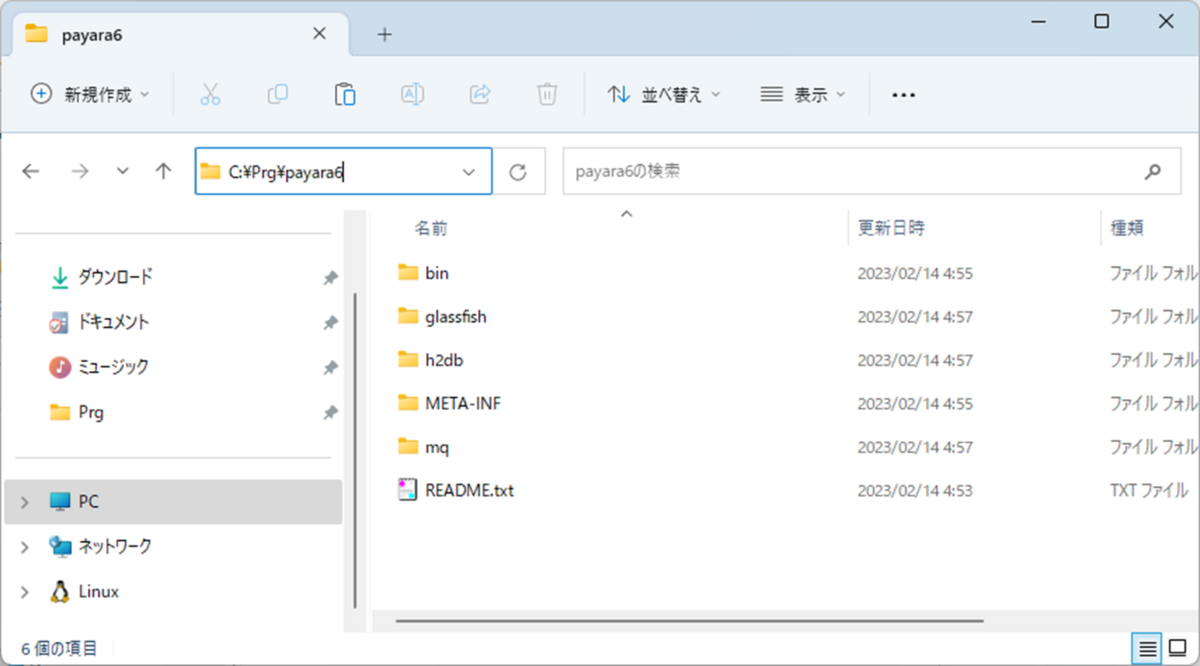Go up one folder level
Viewport: 1200px width, 666px height.
164,172
